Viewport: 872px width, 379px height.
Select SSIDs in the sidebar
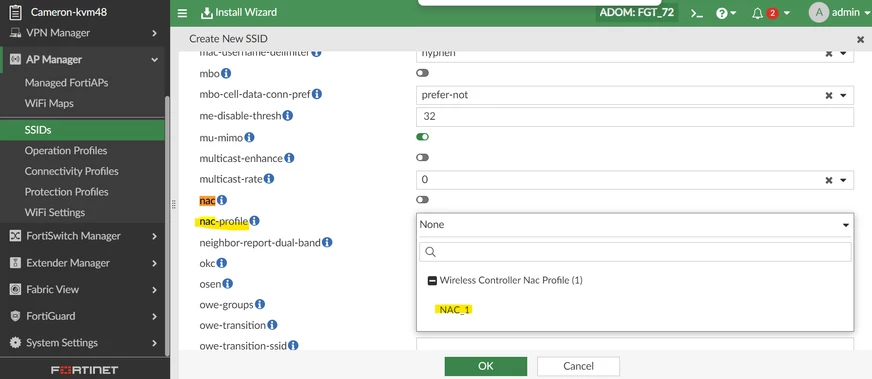pos(82,130)
